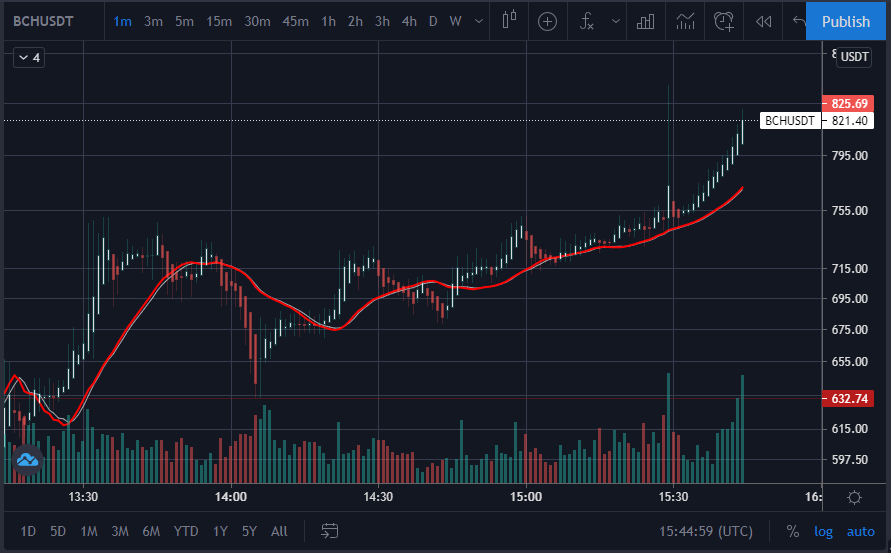Open the candlestick chart style selector
This screenshot has height=553, width=891.
(509, 21)
